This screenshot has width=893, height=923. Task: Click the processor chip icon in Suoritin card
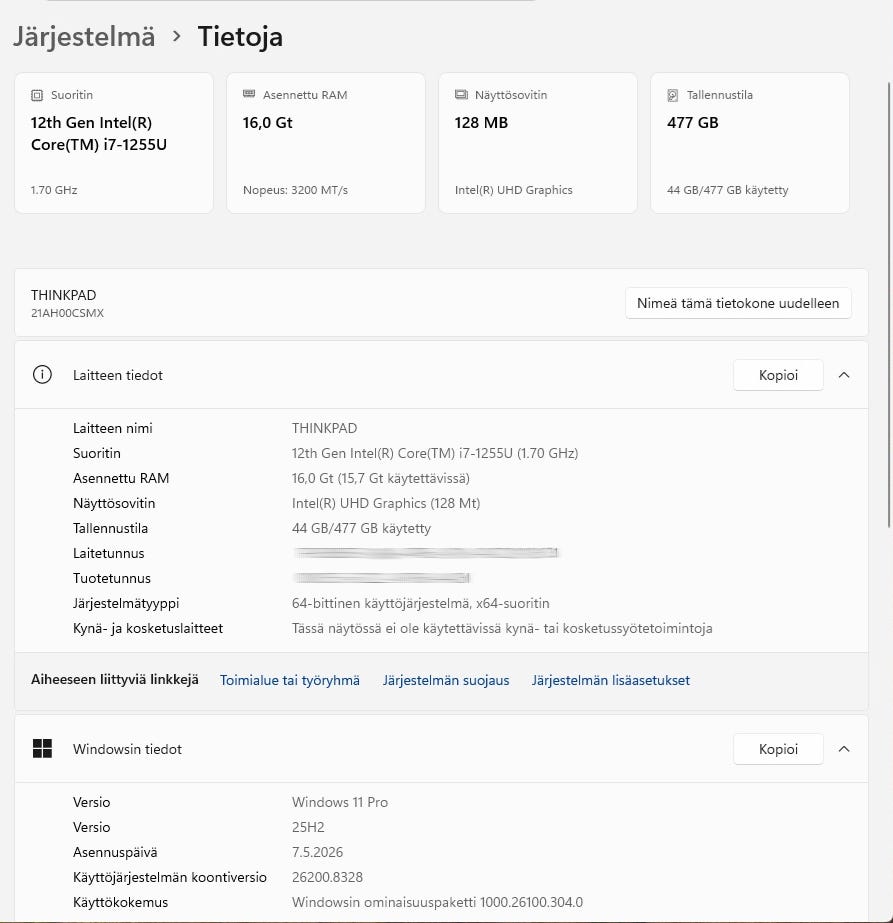pyautogui.click(x=37, y=95)
